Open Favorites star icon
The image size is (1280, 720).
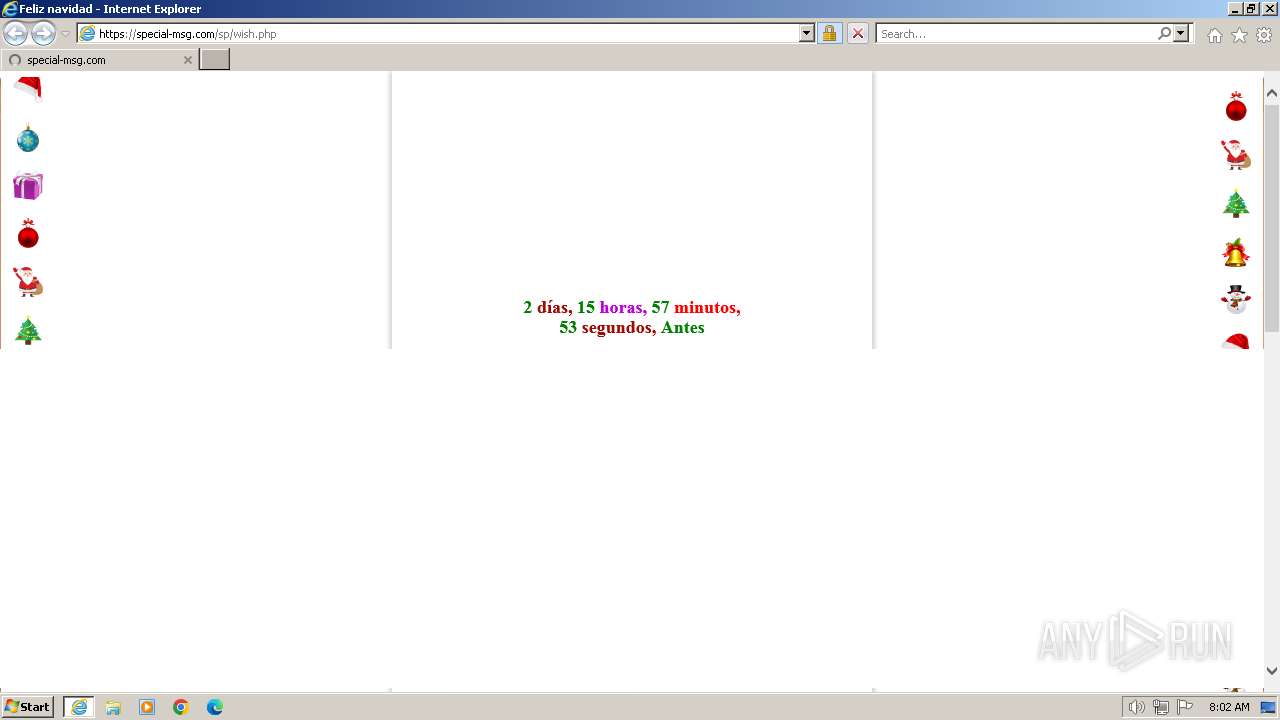[1239, 35]
